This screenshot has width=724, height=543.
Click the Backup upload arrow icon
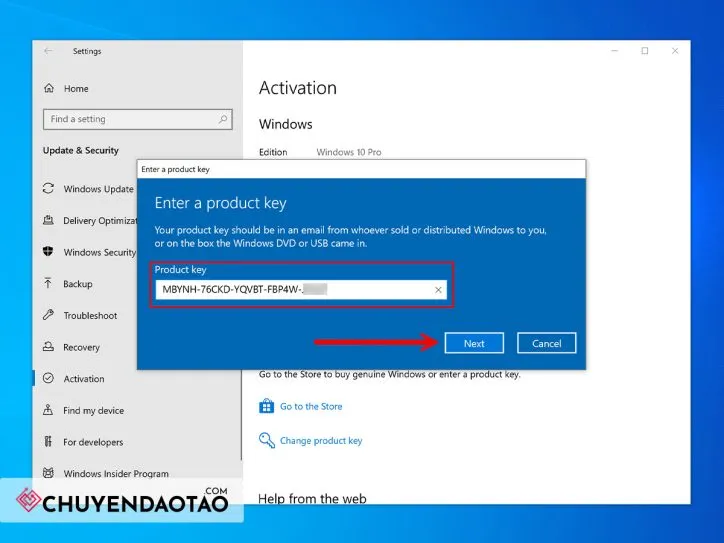[x=48, y=283]
